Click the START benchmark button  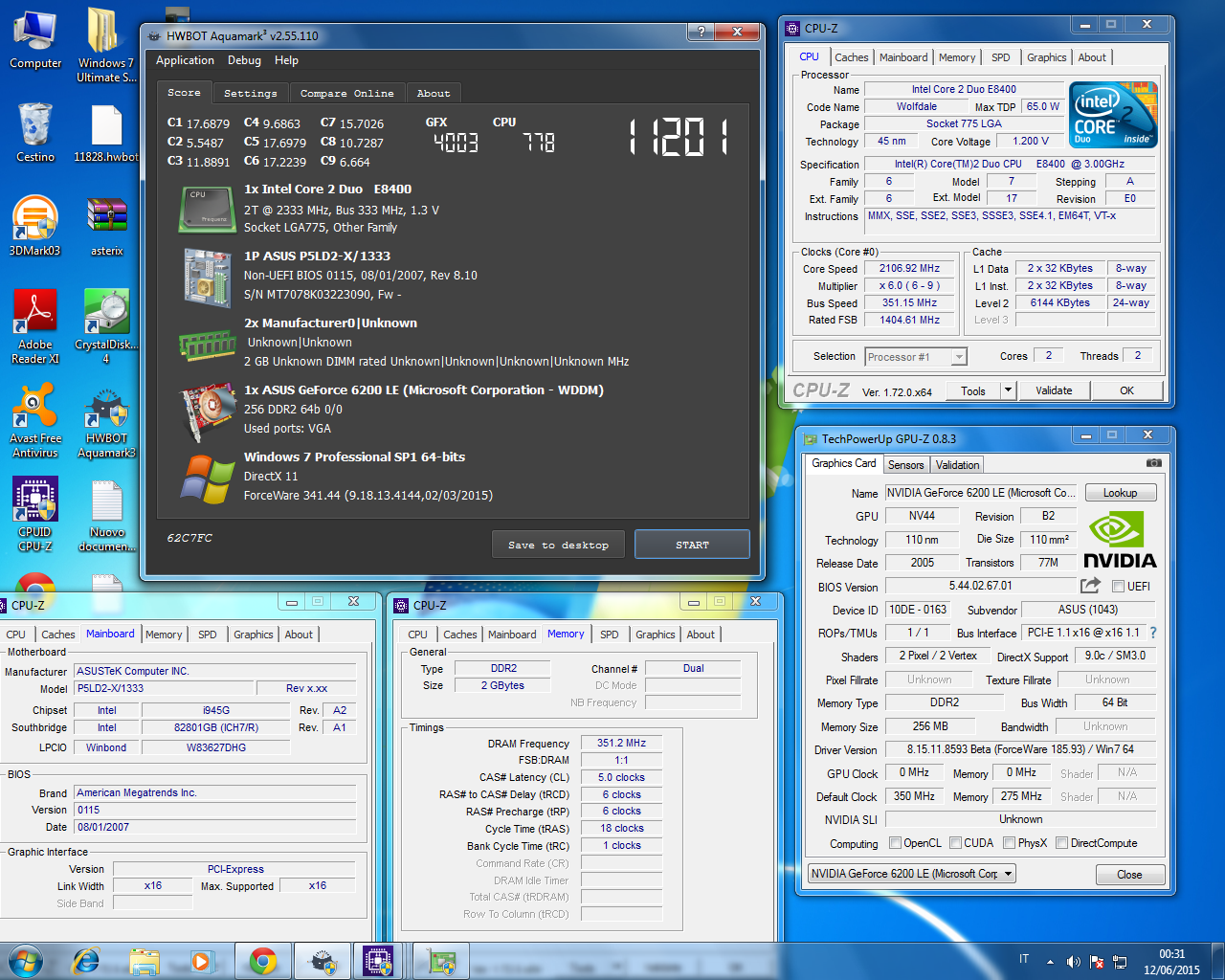coord(692,545)
